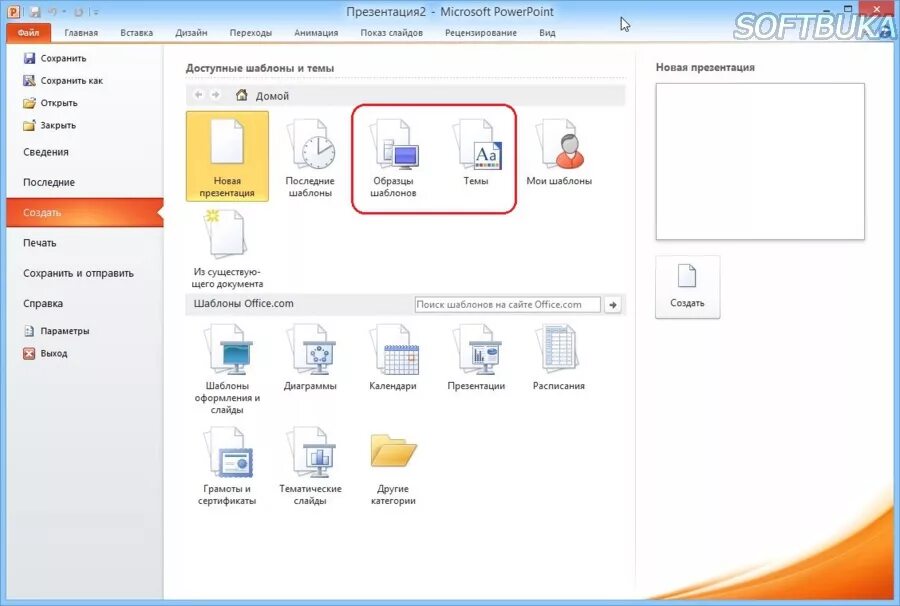The height and width of the screenshot is (606, 900).
Task: Open Диаграммы templates folder
Action: (x=310, y=357)
